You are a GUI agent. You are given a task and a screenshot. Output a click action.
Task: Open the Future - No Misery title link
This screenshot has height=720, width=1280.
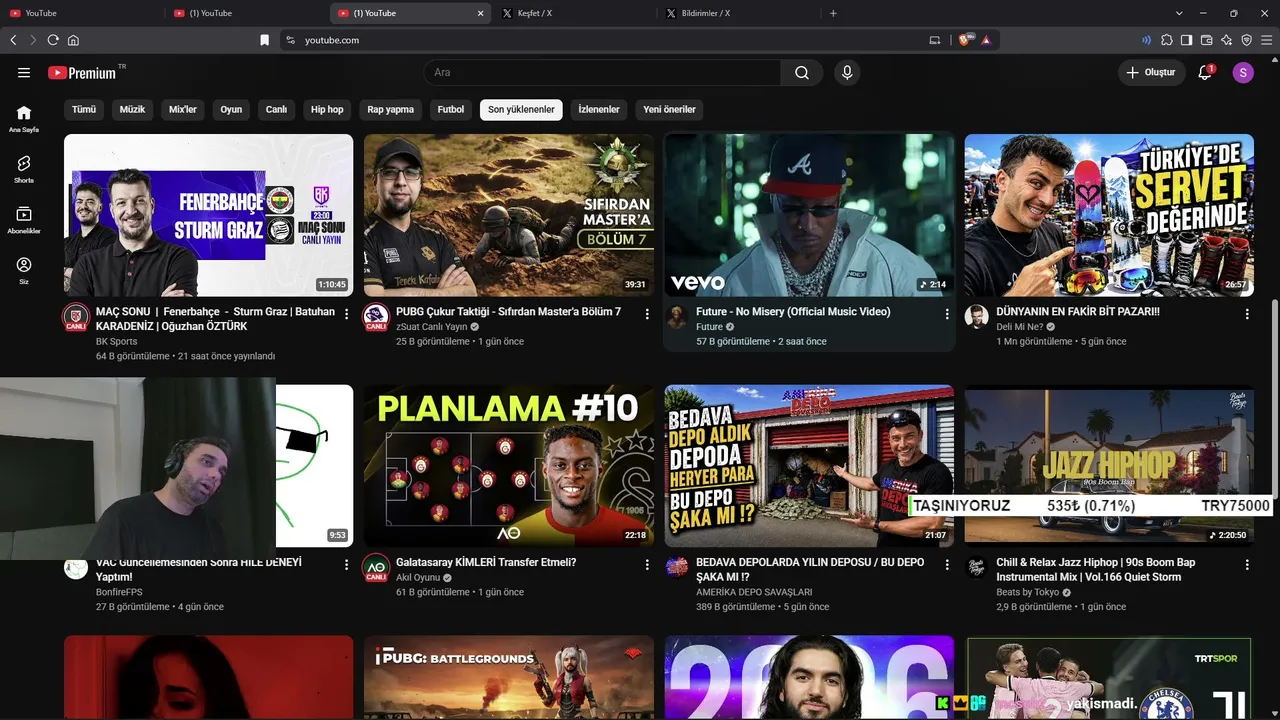pos(793,312)
